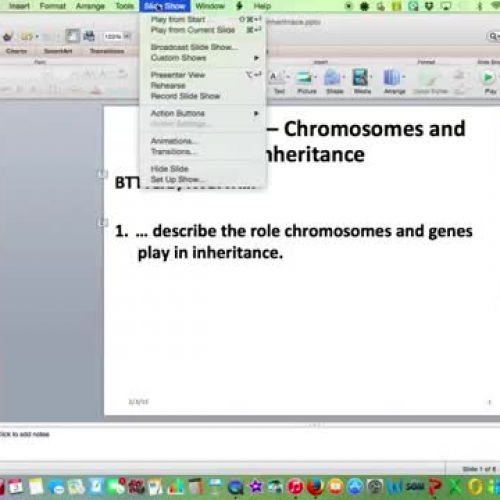Open System Preferences from the Dock
Image resolution: width=500 pixels, height=500 pixels.
point(375,487)
